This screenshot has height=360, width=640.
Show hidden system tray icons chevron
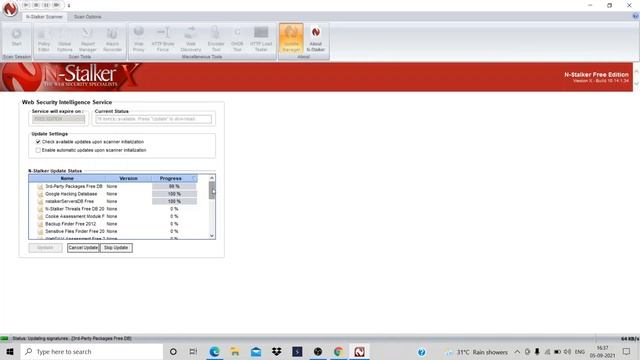[517, 352]
